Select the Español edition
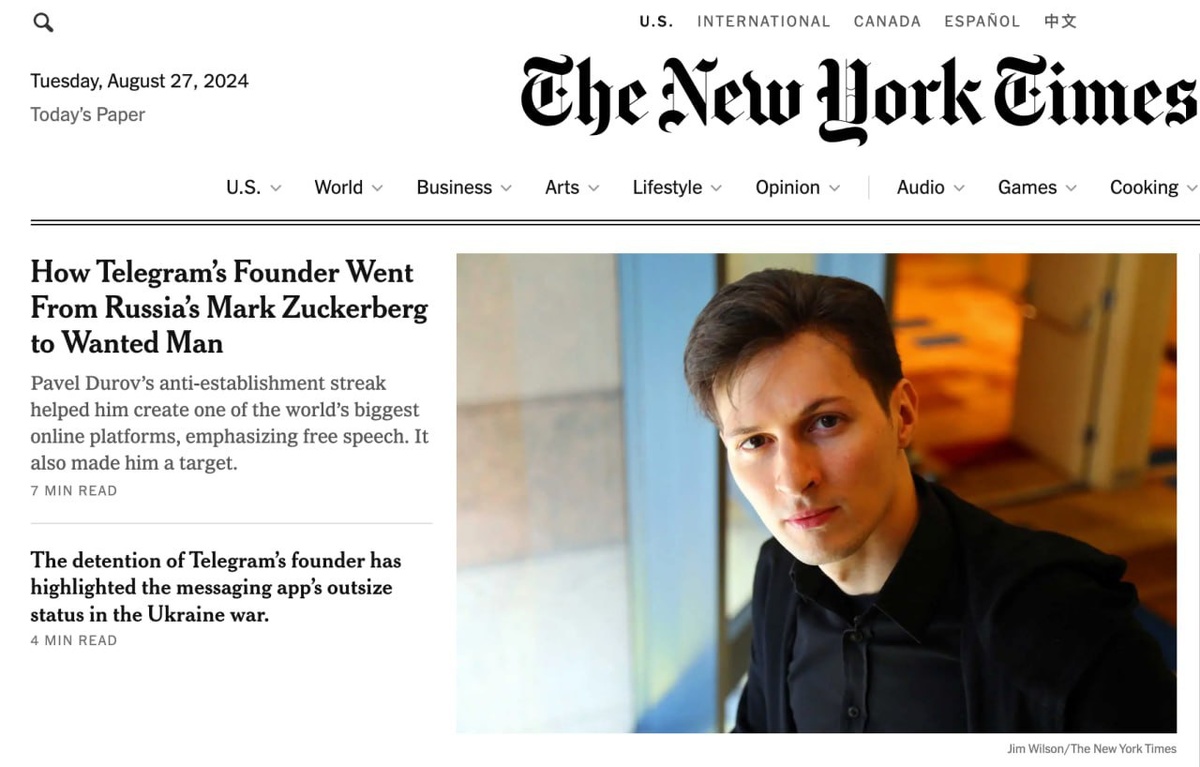The image size is (1200, 767). click(x=982, y=21)
